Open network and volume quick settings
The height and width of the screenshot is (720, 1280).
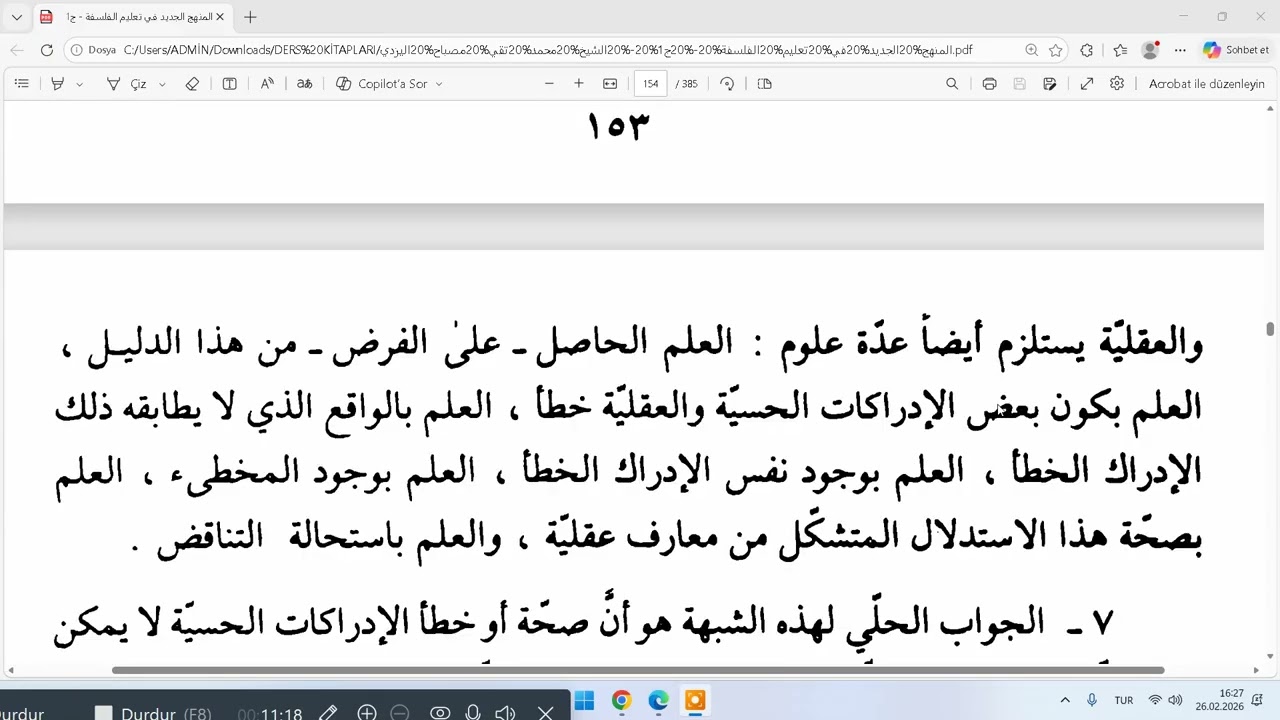1165,701
